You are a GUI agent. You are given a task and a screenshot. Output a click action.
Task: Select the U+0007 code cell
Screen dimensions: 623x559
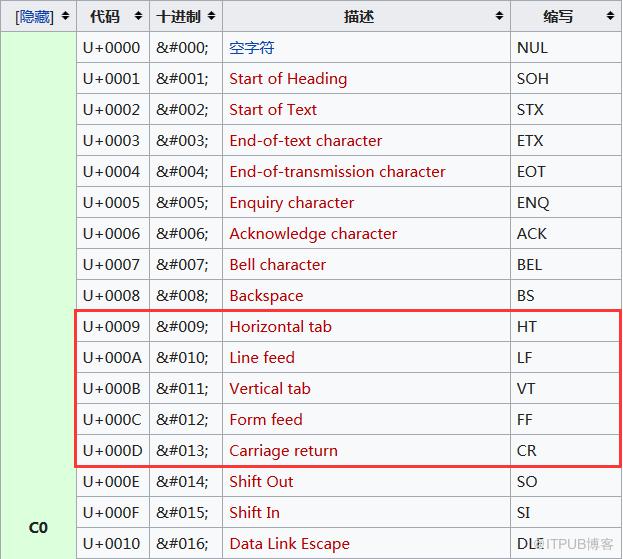point(113,265)
